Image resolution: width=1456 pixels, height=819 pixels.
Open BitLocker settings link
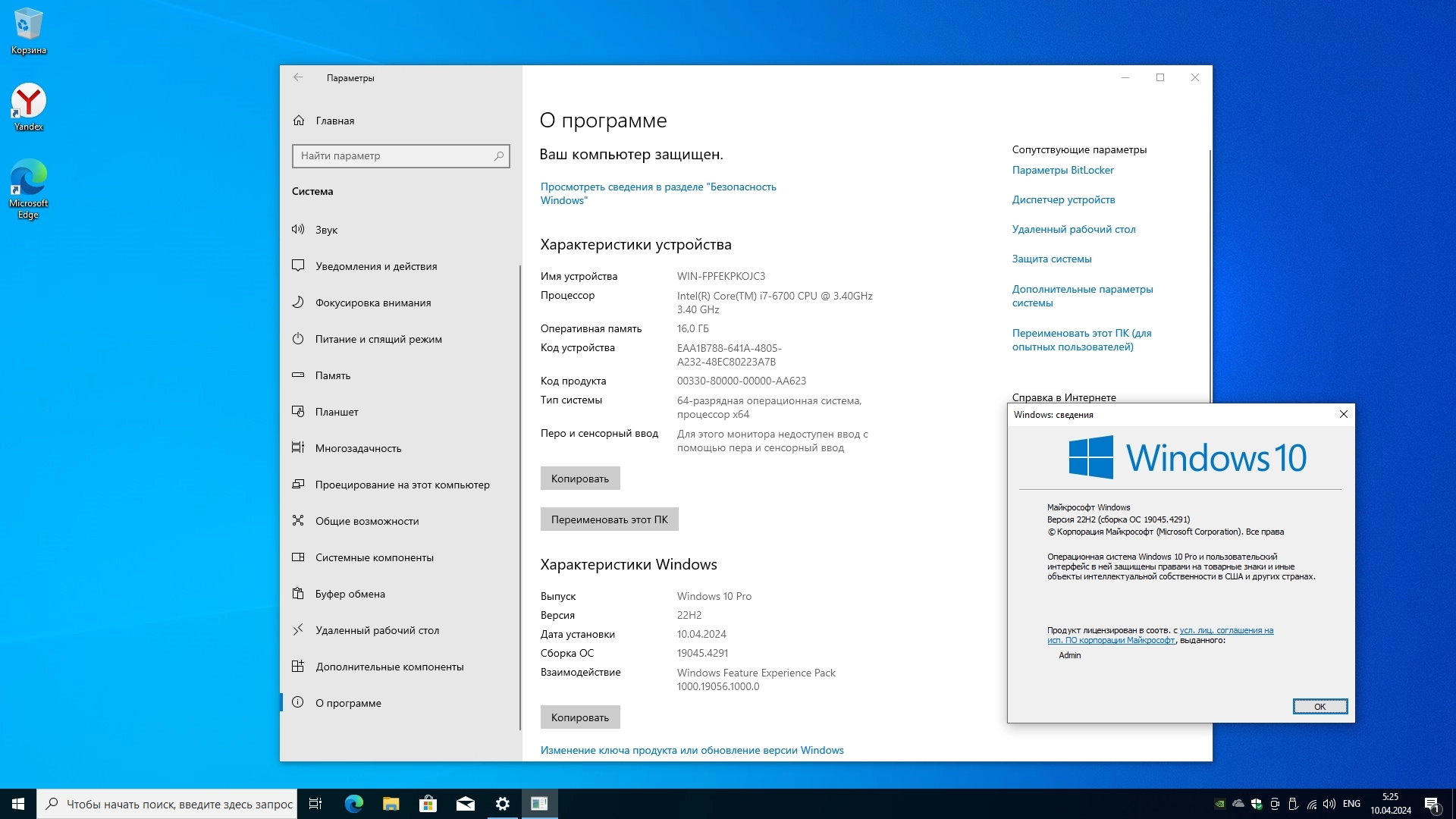point(1062,170)
